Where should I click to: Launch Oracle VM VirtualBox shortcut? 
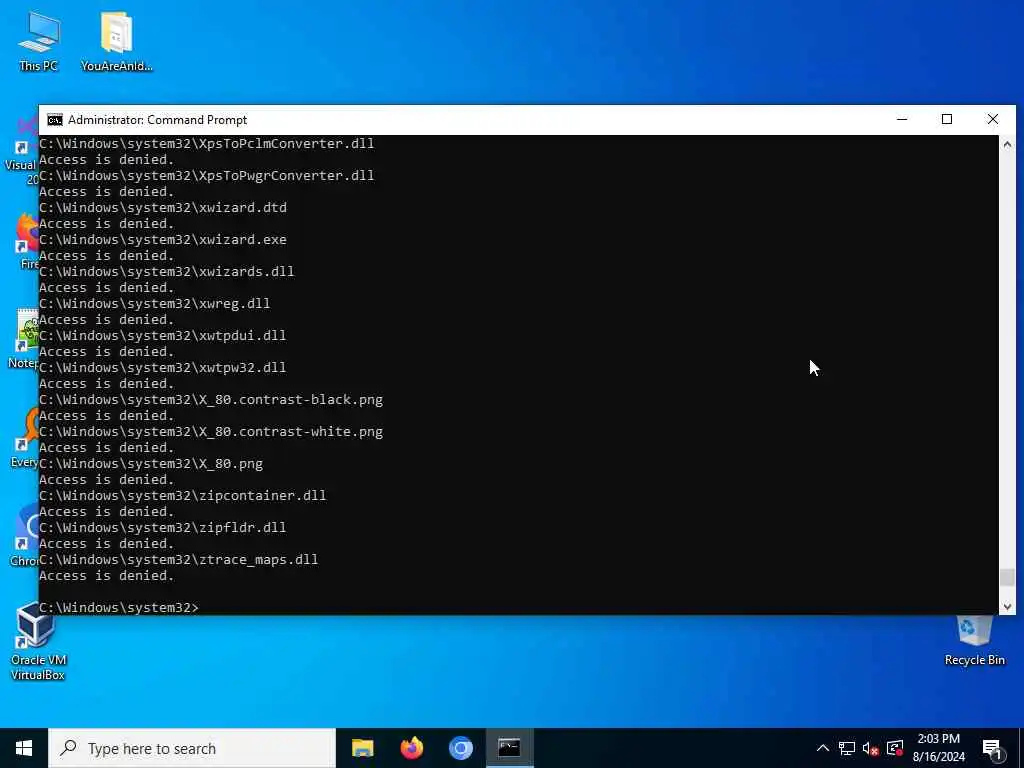click(38, 641)
